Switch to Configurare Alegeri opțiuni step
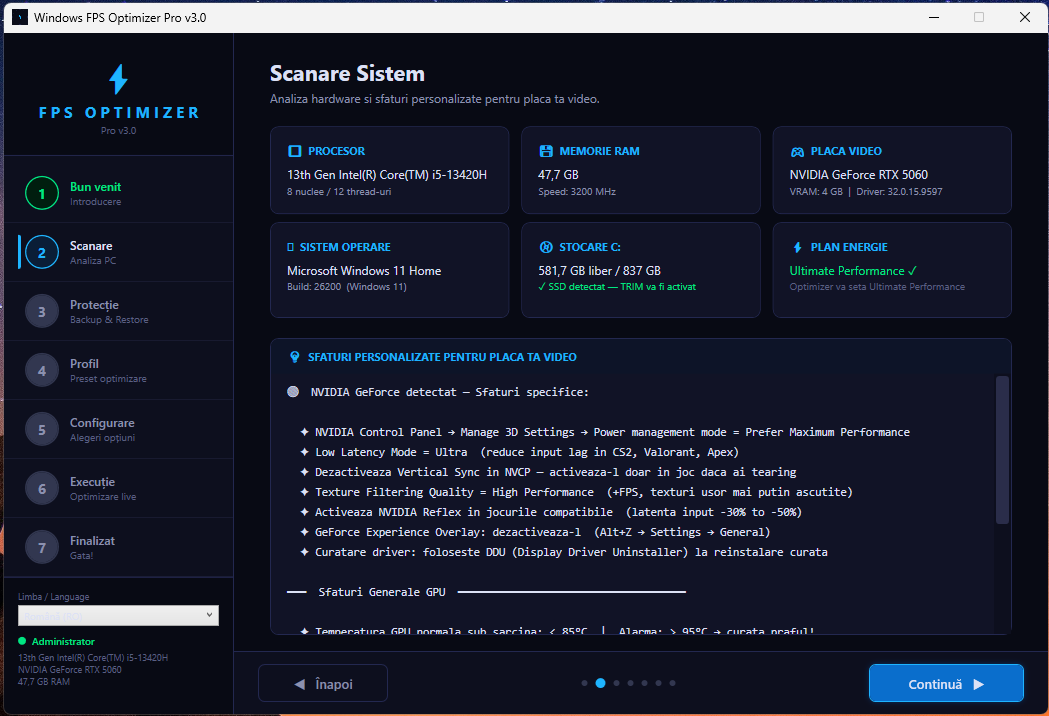 [118, 429]
